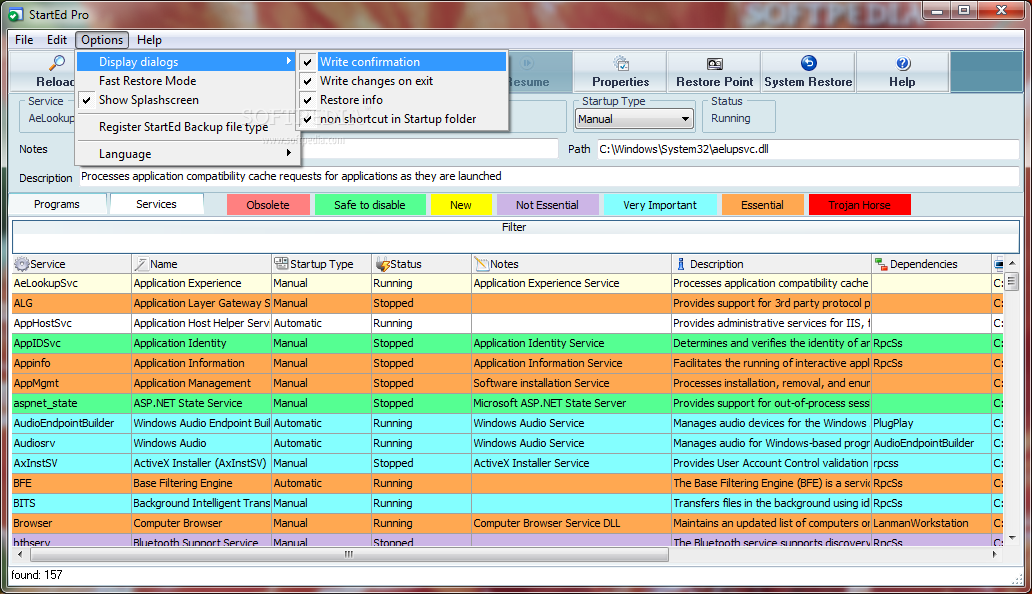Click the Not Essential purple swatch
The image size is (1032, 594).
tap(548, 205)
